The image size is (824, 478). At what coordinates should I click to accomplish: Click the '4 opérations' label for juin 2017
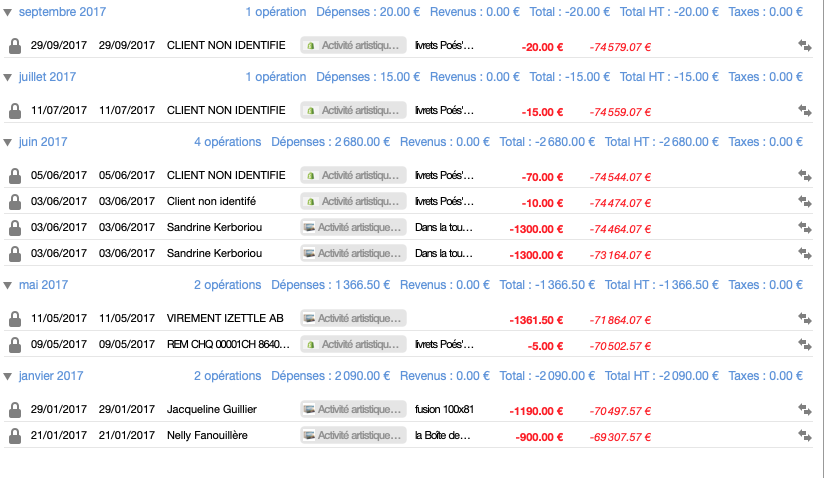point(227,142)
